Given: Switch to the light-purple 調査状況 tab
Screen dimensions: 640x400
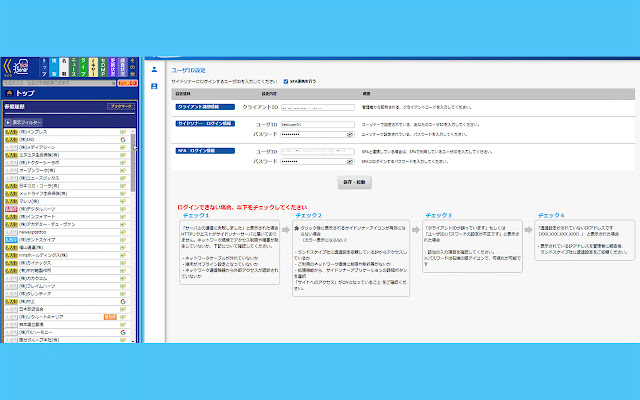Looking at the screenshot, I should pos(122,67).
